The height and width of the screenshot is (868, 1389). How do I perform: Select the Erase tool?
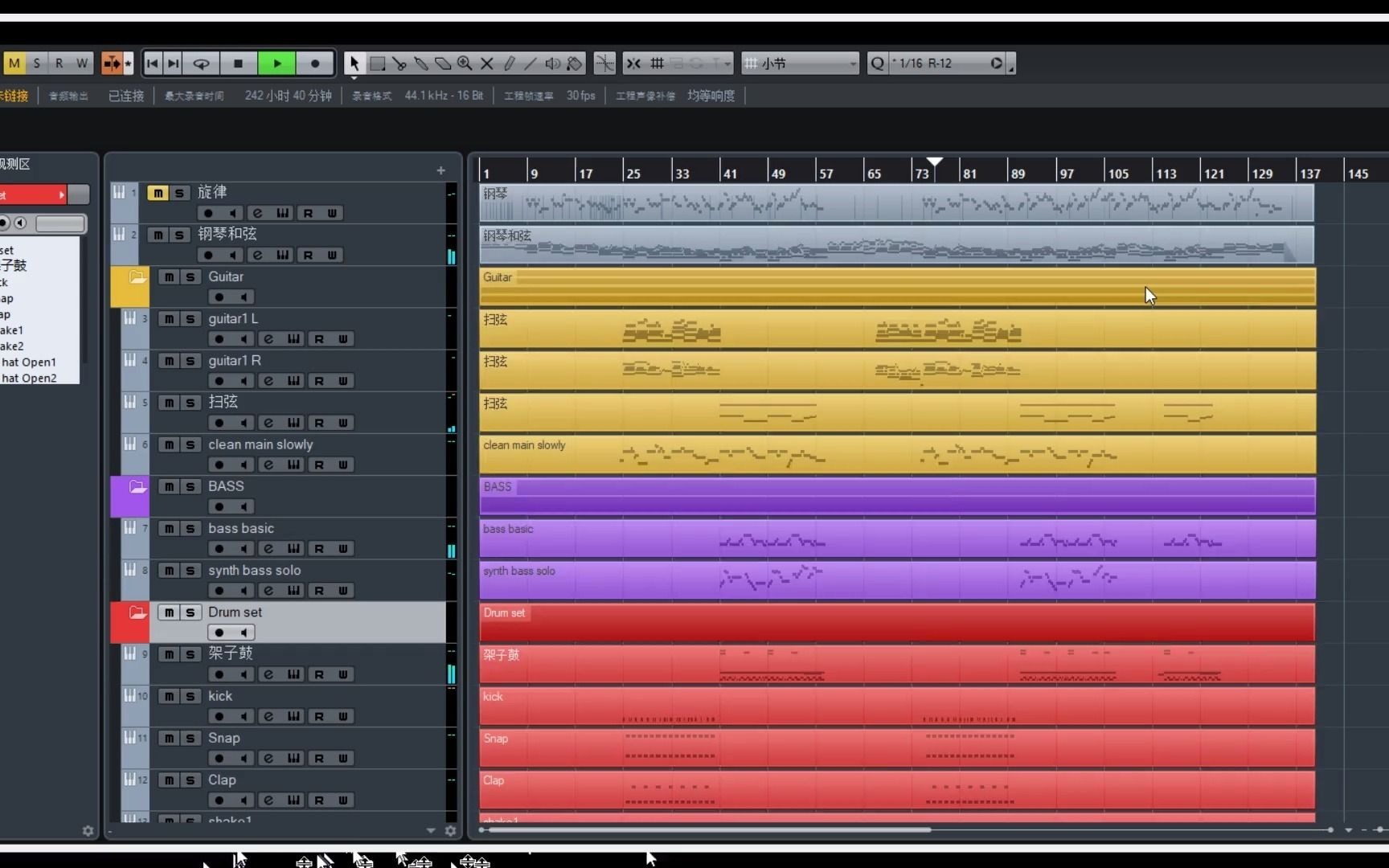(443, 63)
